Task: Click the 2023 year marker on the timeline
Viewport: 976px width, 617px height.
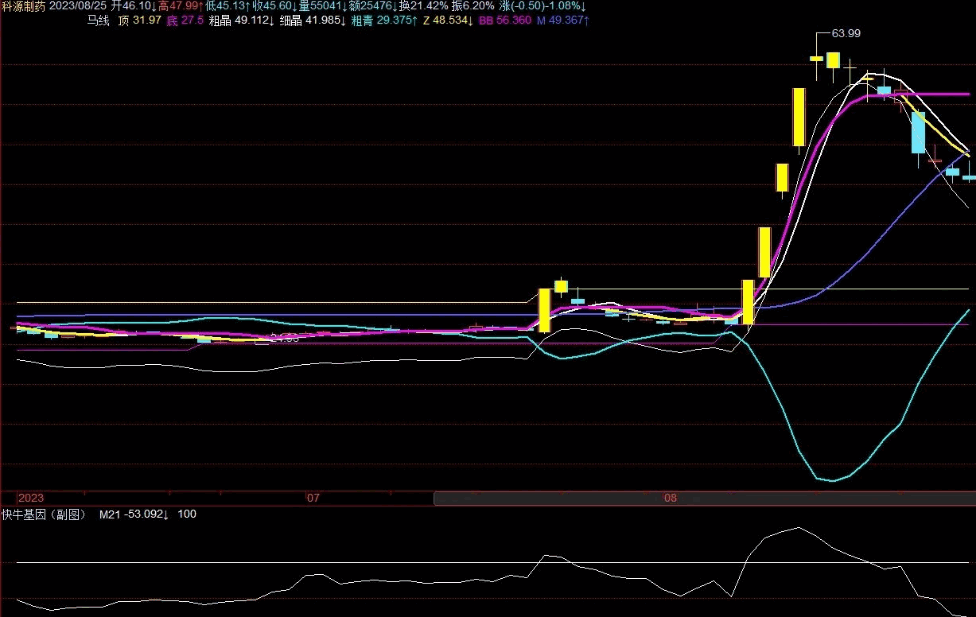Action: pos(31,498)
